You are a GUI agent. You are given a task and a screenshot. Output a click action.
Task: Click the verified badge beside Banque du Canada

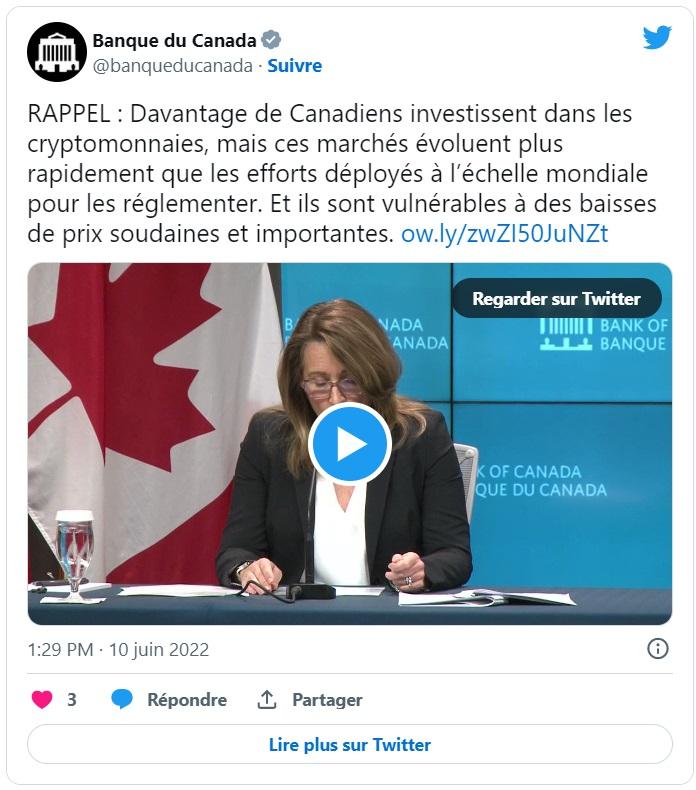click(x=271, y=41)
